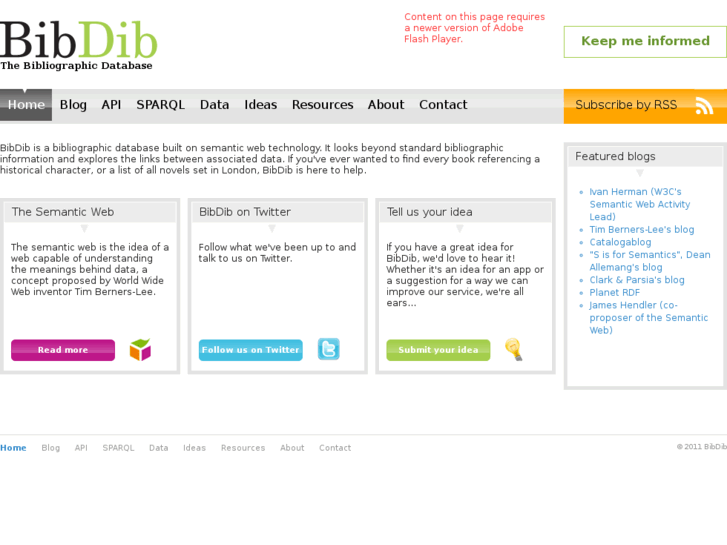This screenshot has width=727, height=545.
Task: Click "The Semantic Web" panel heading
Action: coord(63,212)
